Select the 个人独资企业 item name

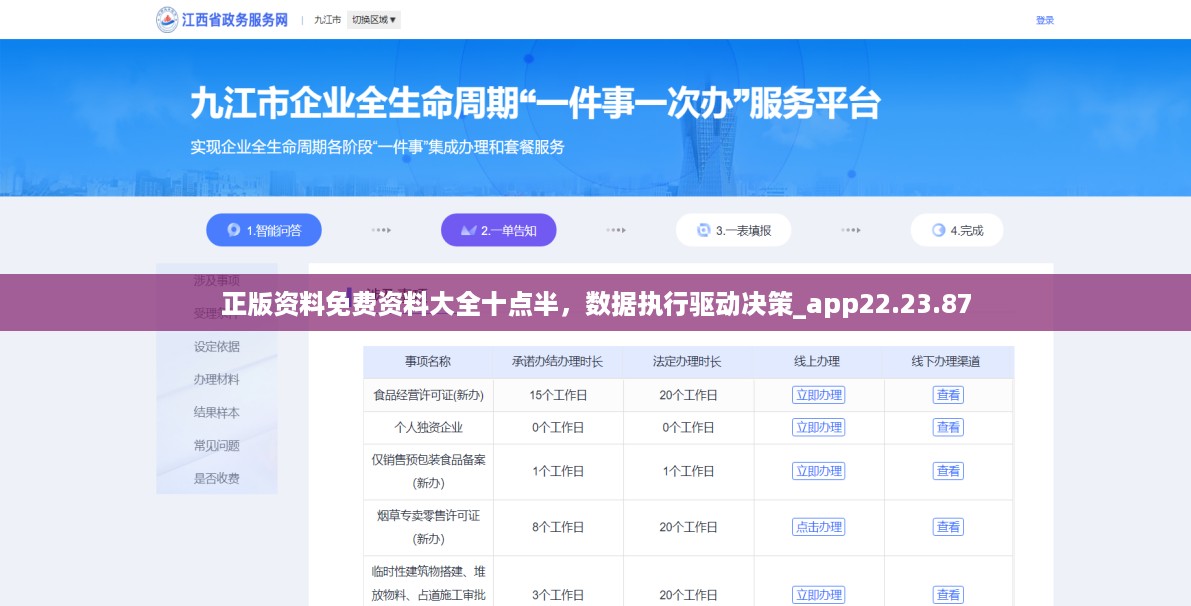coord(428,428)
